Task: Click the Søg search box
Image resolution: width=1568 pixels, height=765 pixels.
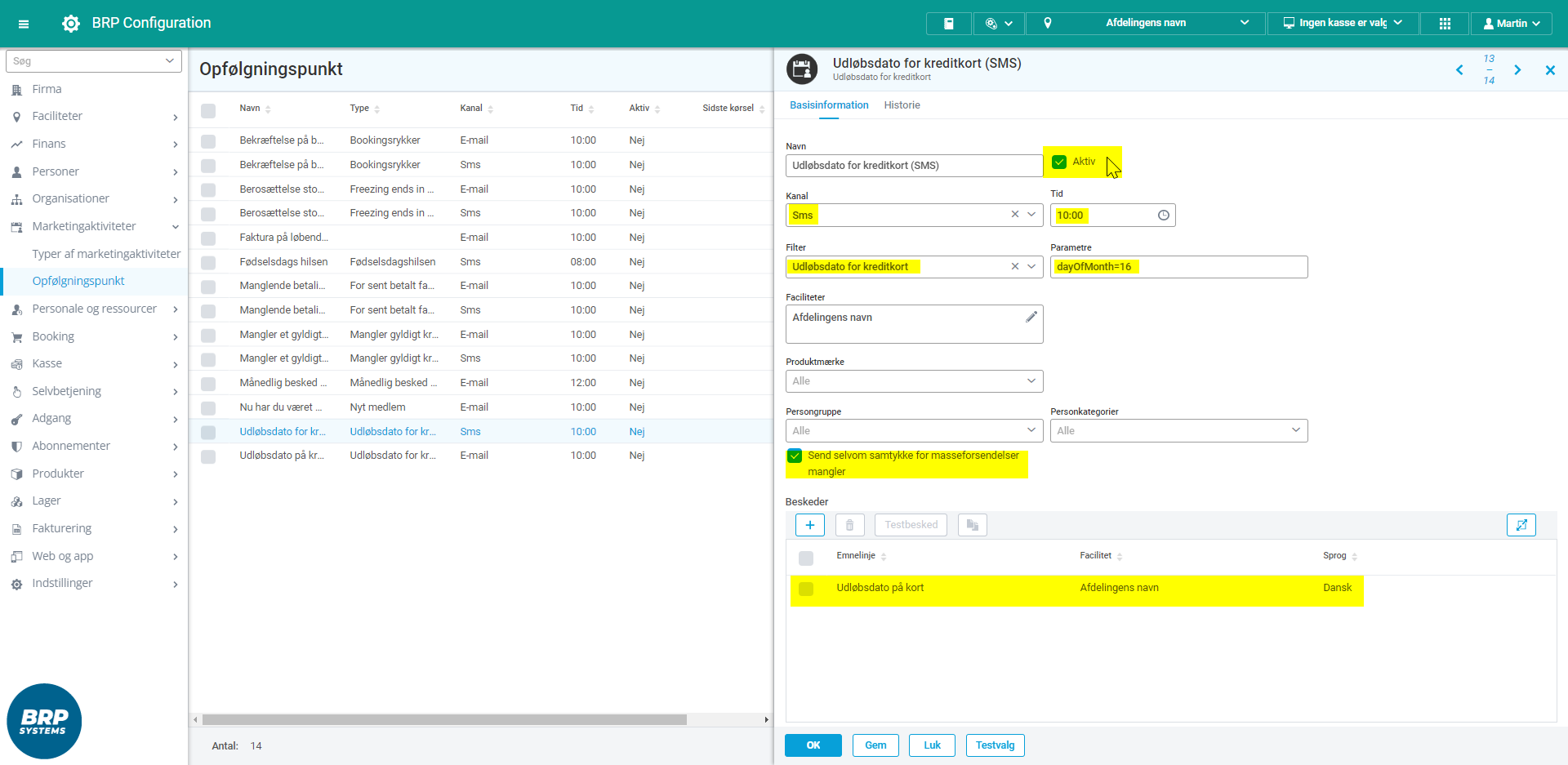Action: [x=94, y=61]
